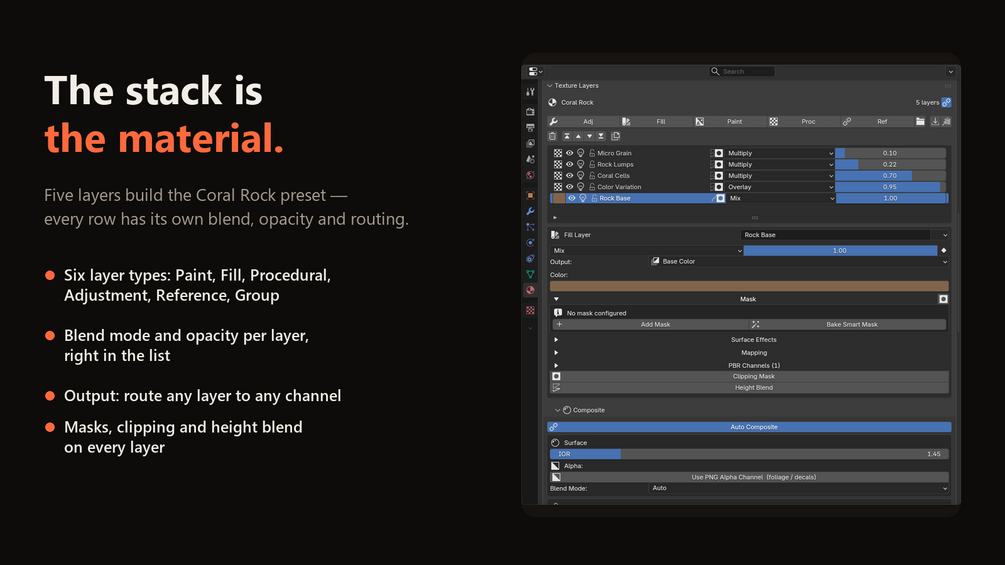1005x565 pixels.
Task: Hide the Coral Cells layer
Action: coord(569,176)
